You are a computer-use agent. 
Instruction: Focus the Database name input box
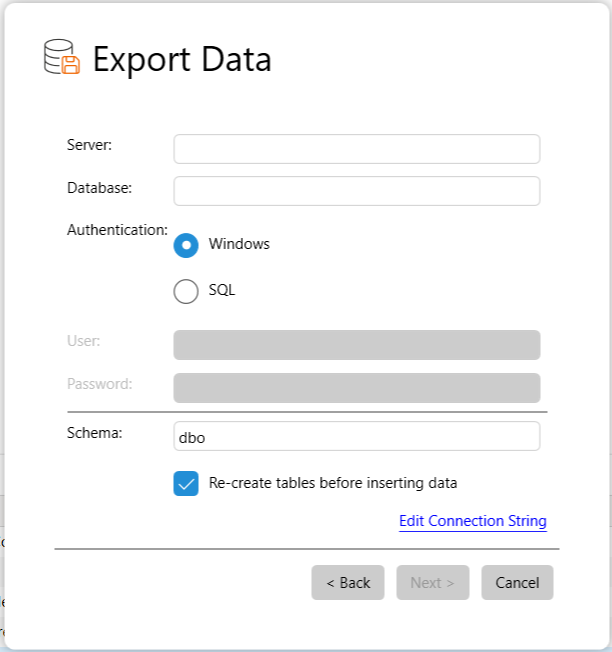coord(356,191)
